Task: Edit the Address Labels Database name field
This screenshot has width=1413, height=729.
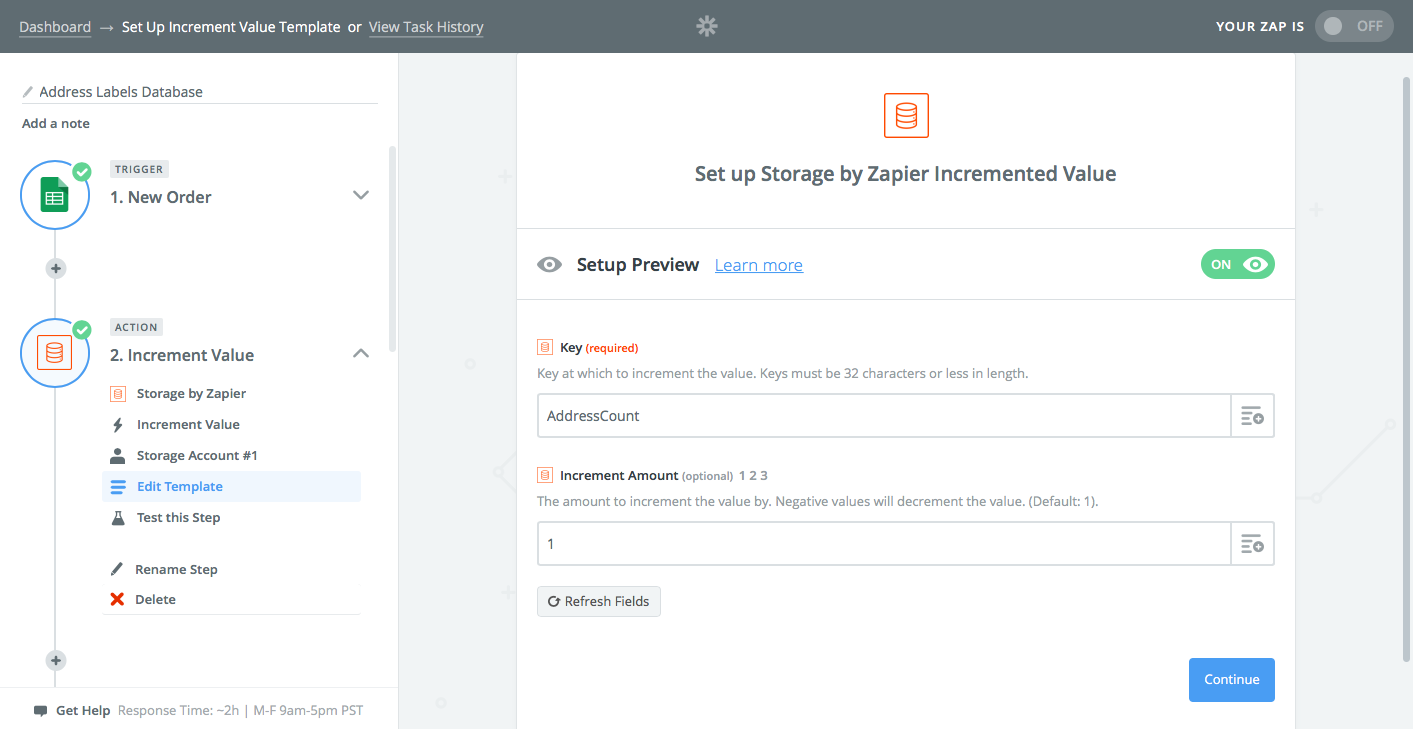Action: click(200, 92)
